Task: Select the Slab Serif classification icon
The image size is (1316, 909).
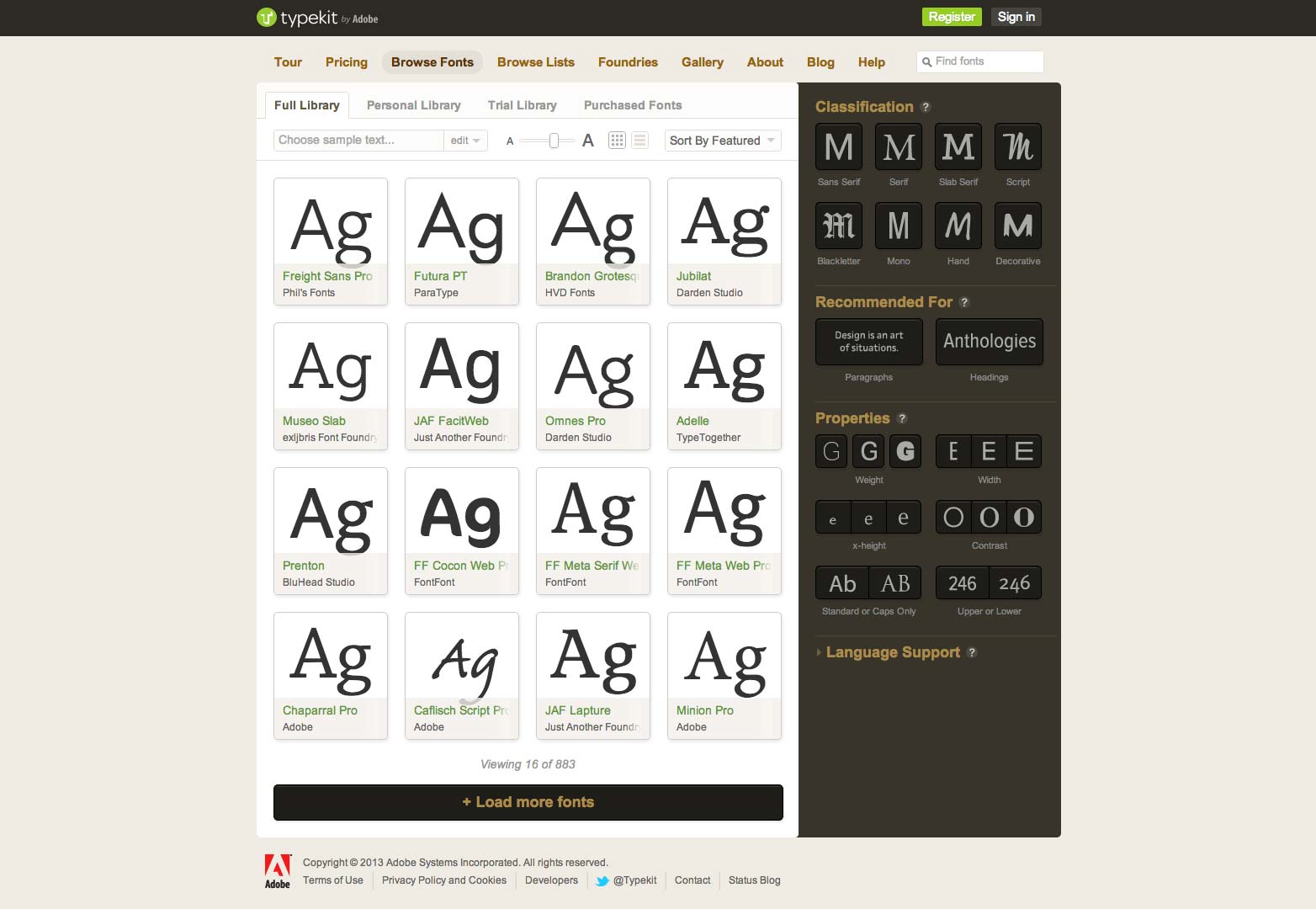Action: tap(958, 146)
